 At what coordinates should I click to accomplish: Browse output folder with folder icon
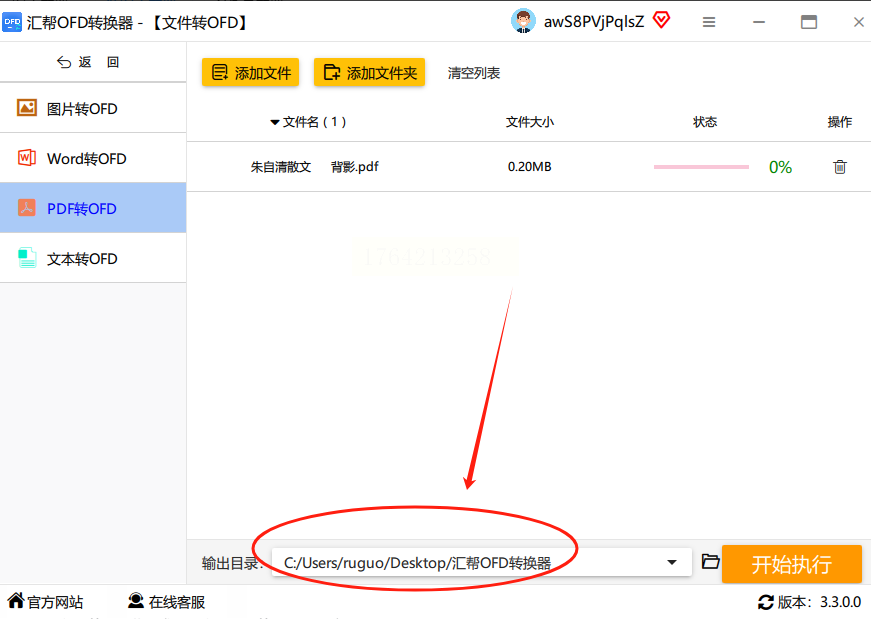(710, 562)
